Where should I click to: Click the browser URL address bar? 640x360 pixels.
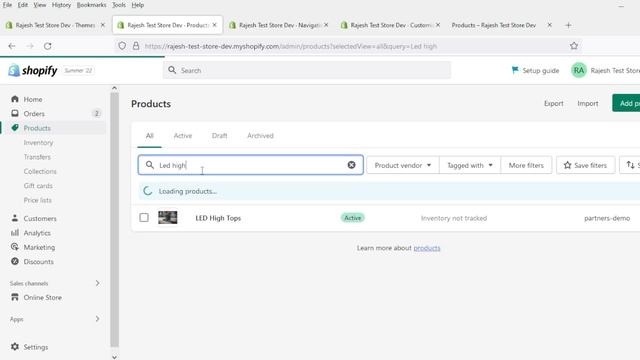pyautogui.click(x=347, y=46)
